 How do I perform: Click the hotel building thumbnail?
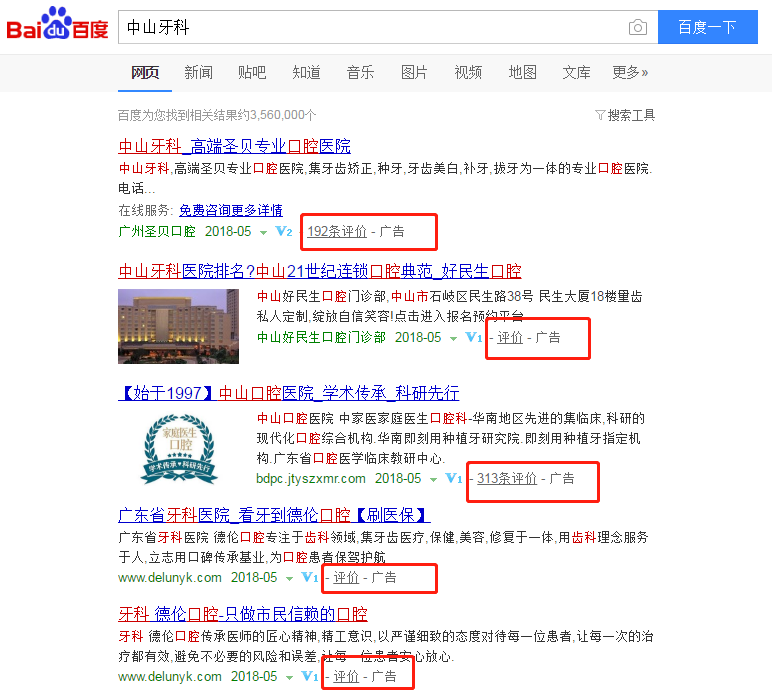pyautogui.click(x=178, y=326)
